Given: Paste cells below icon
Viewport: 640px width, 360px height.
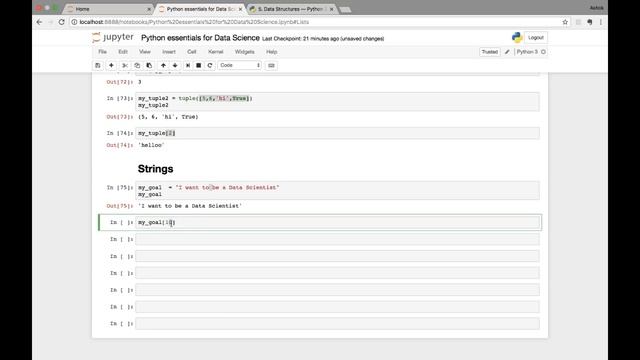Looking at the screenshot, I should tap(149, 65).
